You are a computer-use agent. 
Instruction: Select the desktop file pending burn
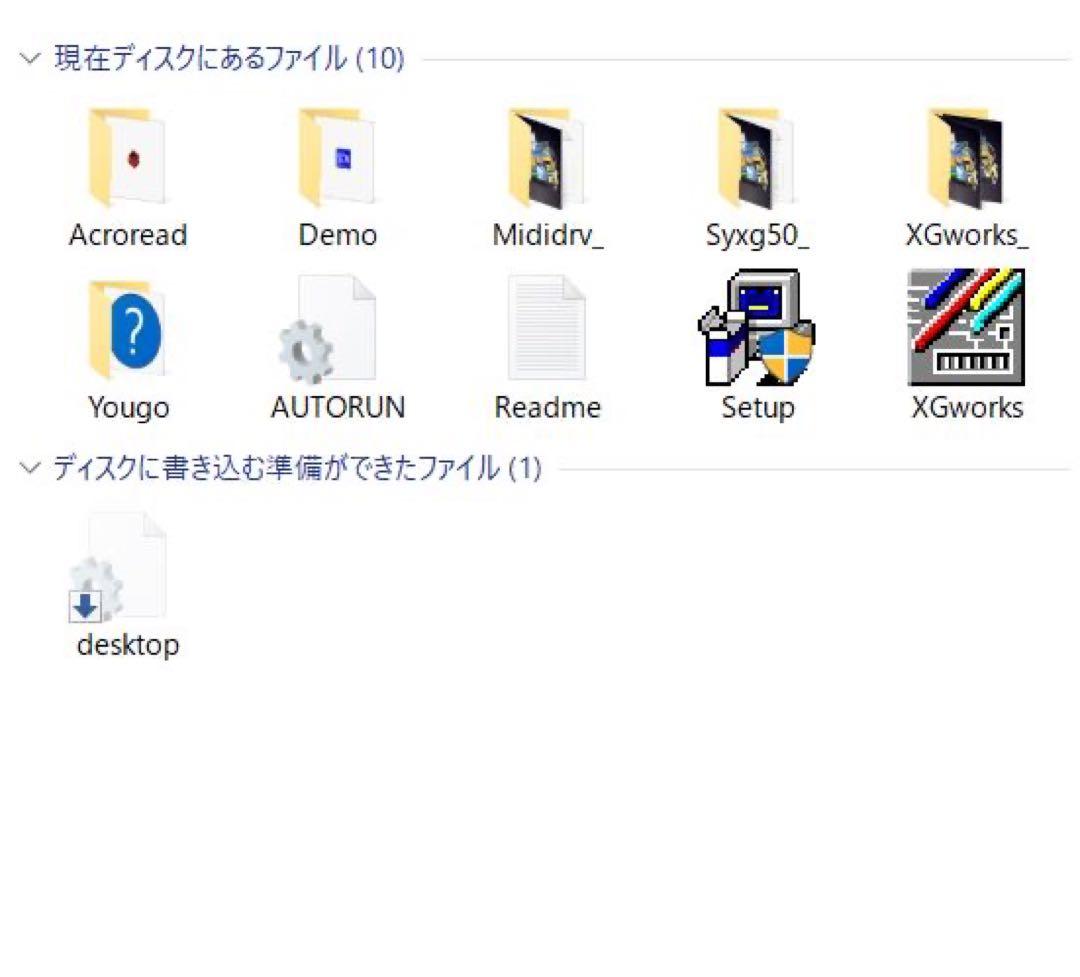118,567
